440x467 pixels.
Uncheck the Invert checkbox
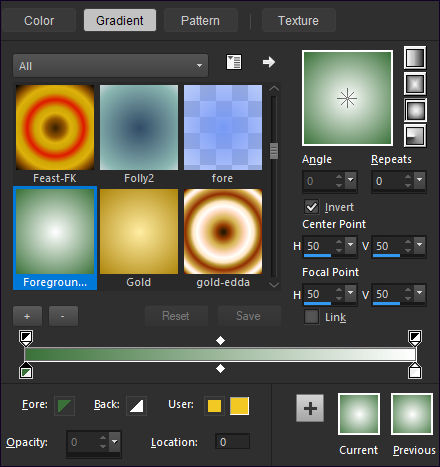click(311, 207)
